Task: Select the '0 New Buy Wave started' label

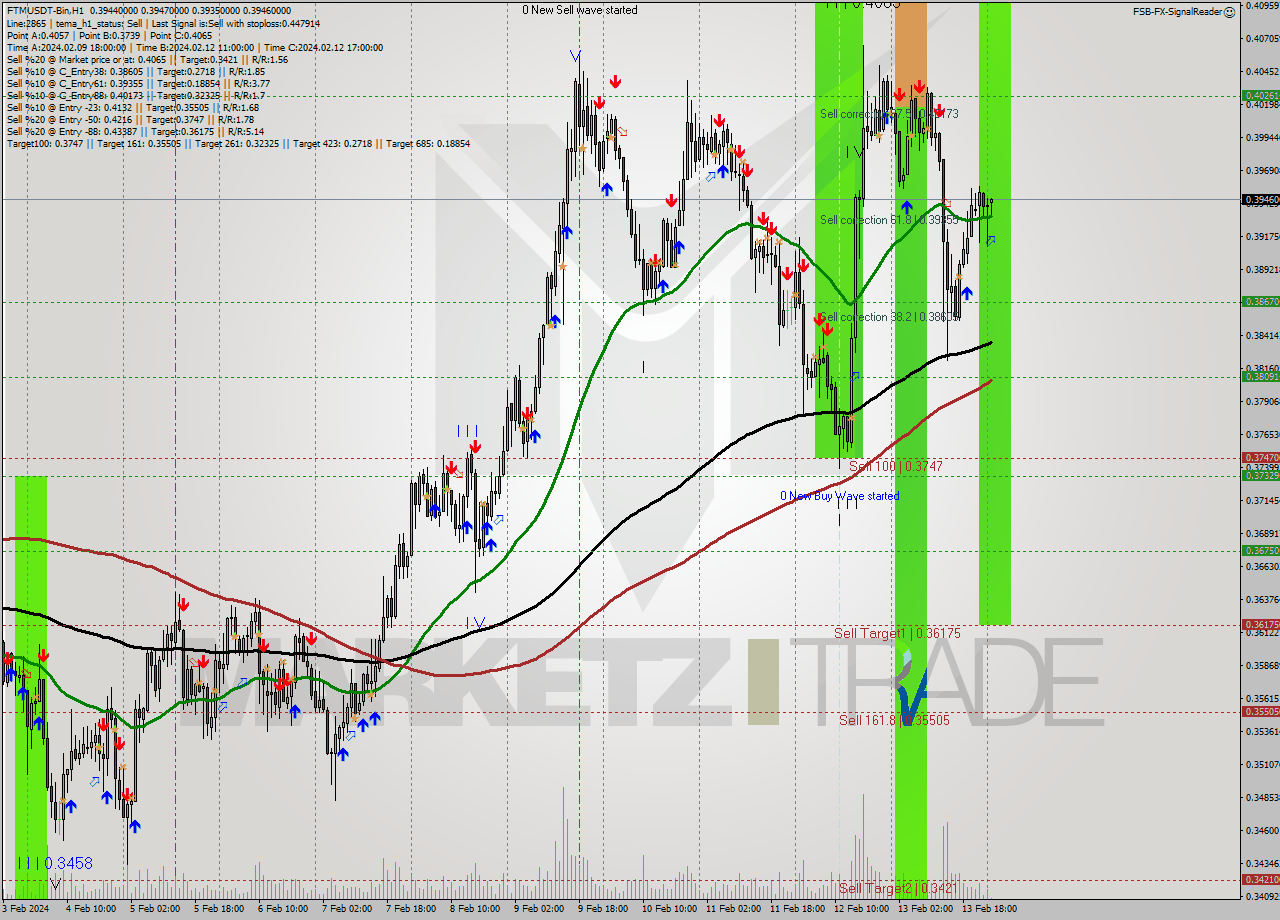Action: coord(839,496)
